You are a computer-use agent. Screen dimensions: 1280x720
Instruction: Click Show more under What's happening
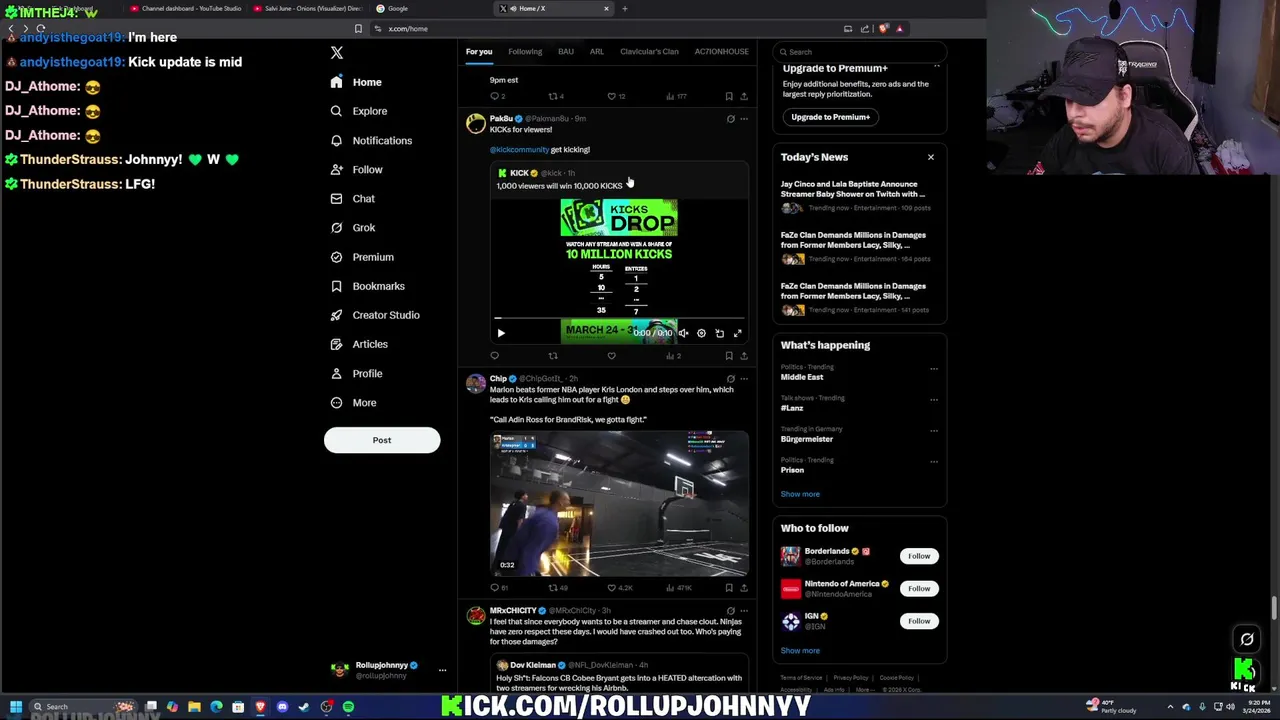[800, 494]
